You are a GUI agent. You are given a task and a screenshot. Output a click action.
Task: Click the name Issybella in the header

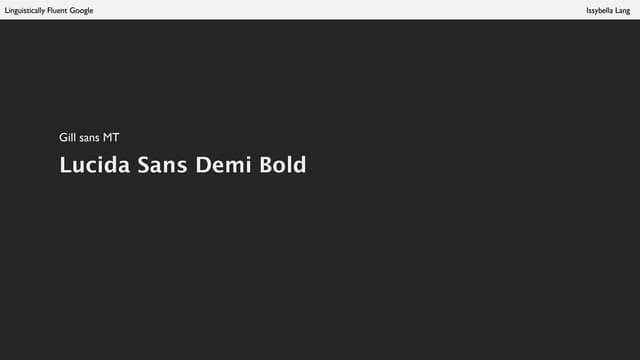(600, 11)
